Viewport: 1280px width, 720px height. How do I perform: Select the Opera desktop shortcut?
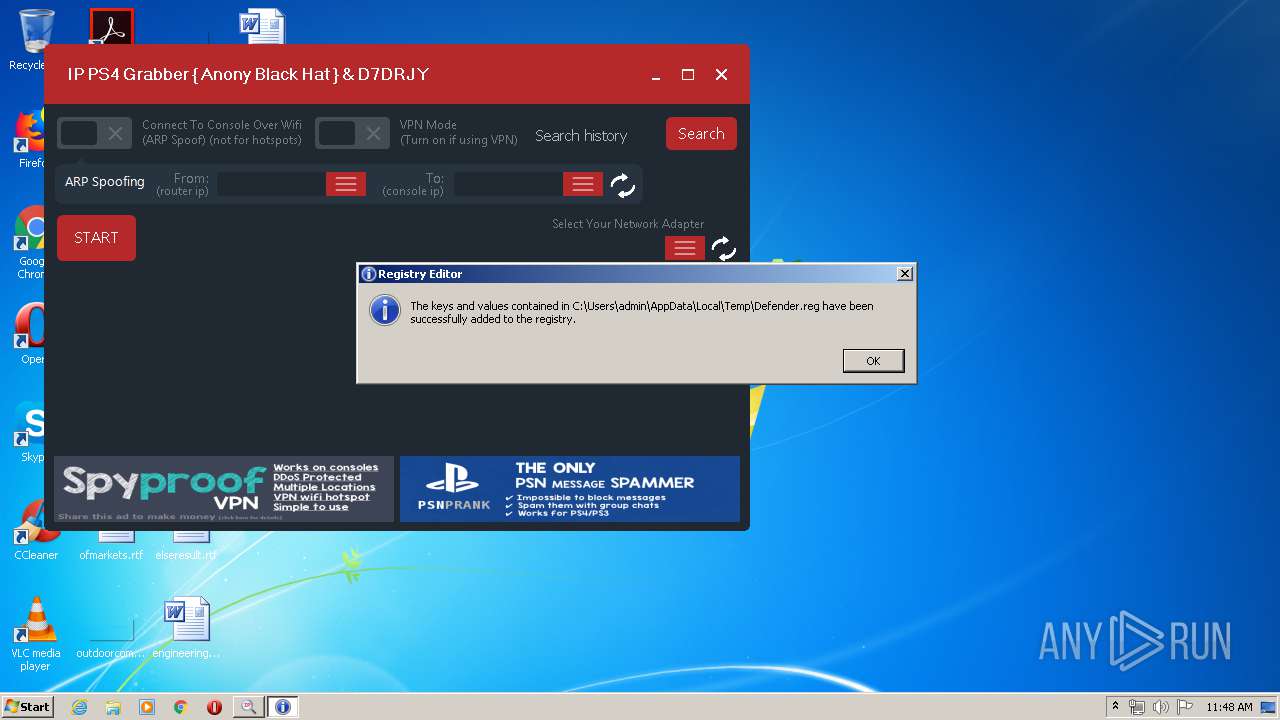point(30,334)
